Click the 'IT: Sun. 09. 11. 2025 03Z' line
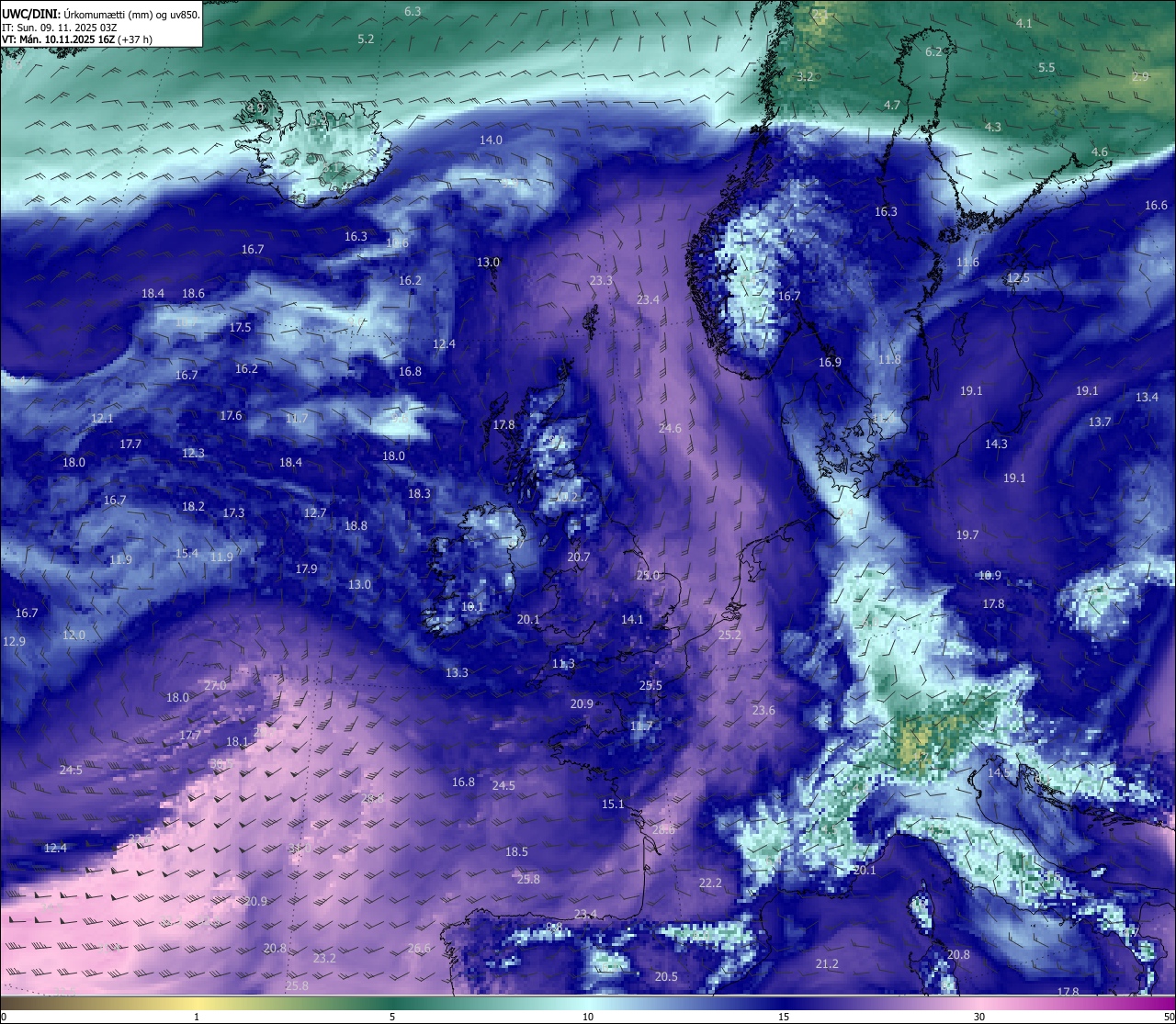This screenshot has height=1024, width=1176. point(62,28)
